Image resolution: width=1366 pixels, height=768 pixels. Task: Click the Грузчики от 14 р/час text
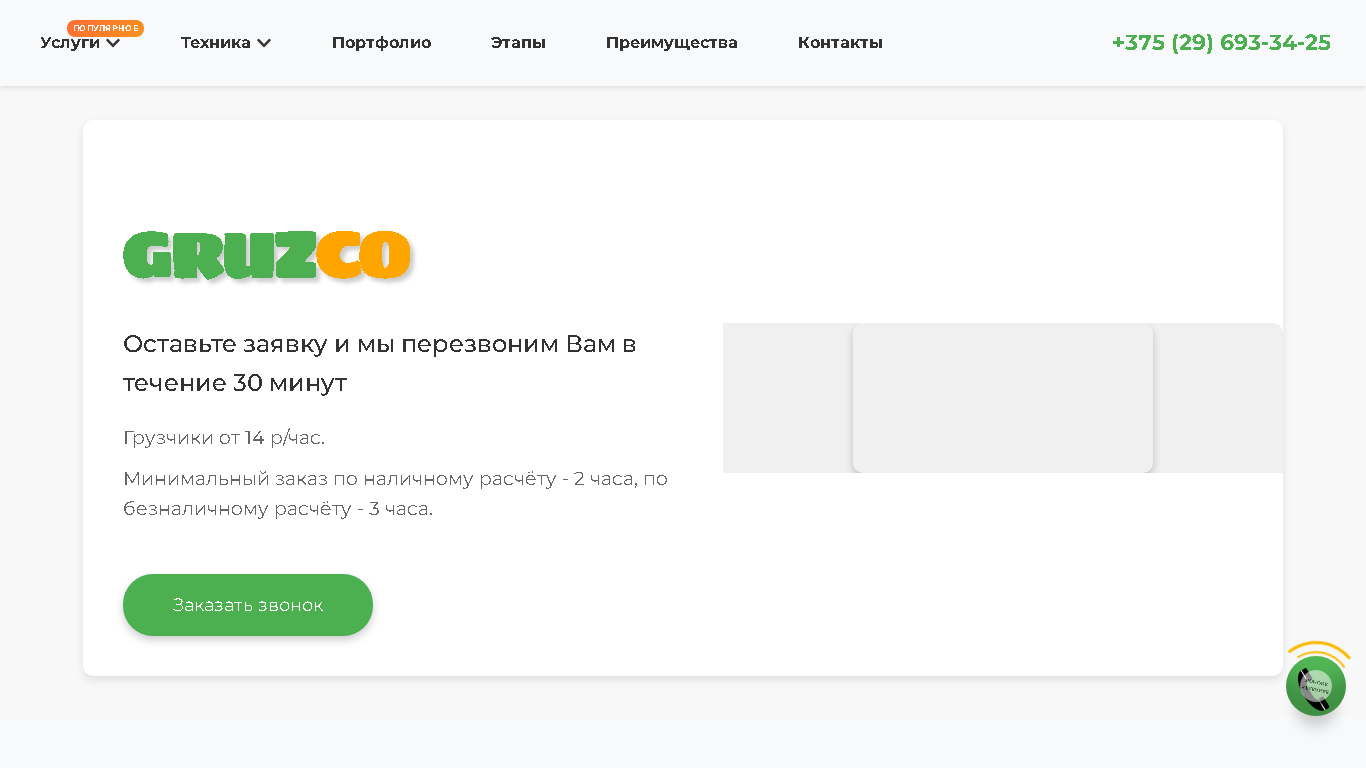[x=224, y=438]
